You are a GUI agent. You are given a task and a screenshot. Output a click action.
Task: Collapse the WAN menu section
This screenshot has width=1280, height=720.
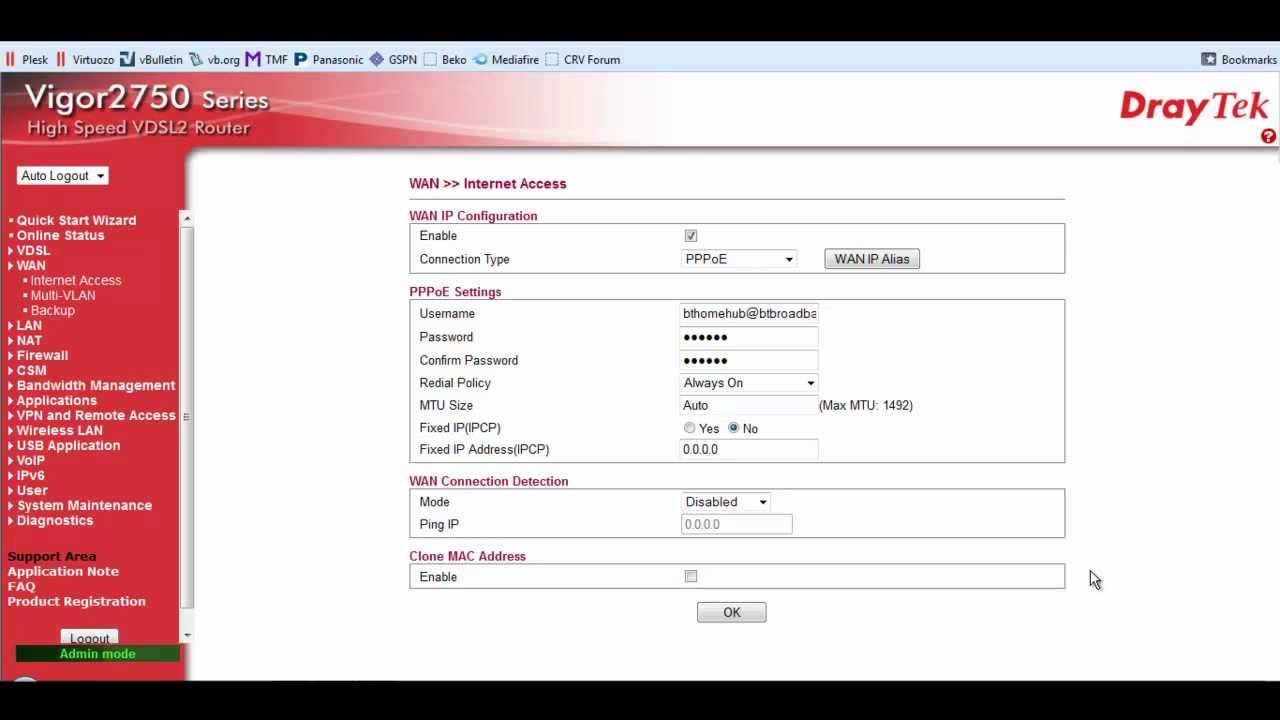[31, 266]
